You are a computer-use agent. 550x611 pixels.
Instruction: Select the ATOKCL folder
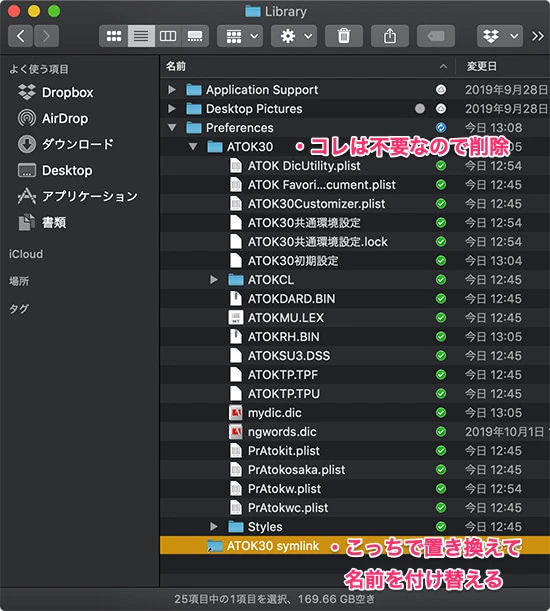271,279
